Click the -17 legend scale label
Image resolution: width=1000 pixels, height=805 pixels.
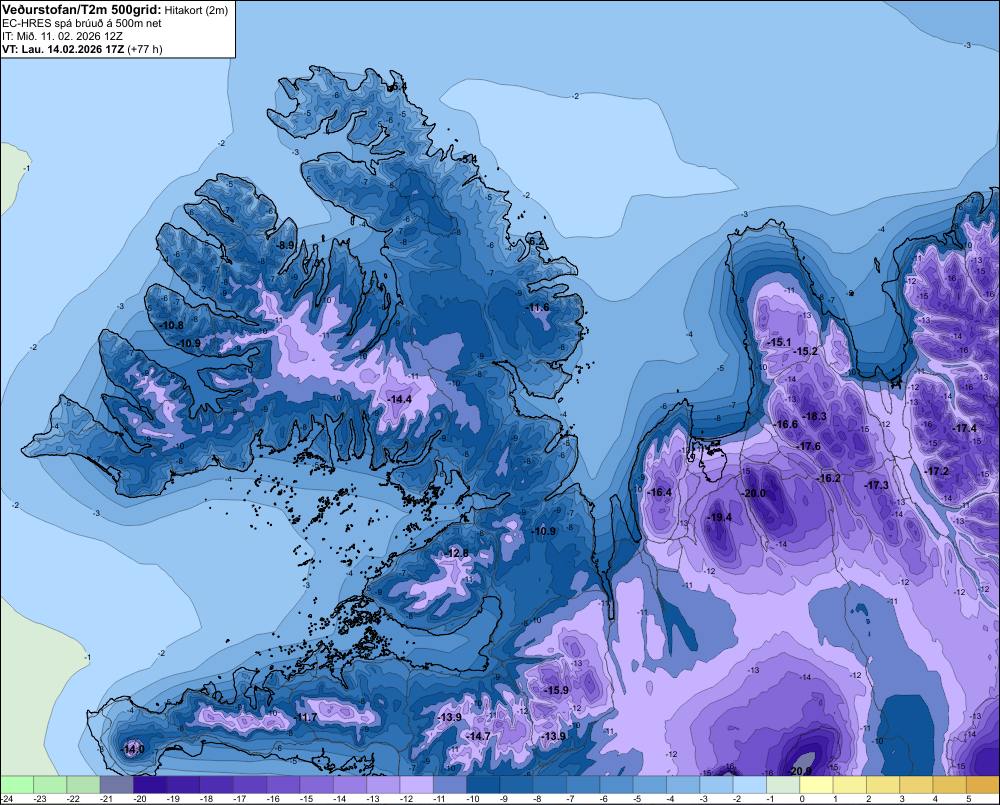click(239, 799)
